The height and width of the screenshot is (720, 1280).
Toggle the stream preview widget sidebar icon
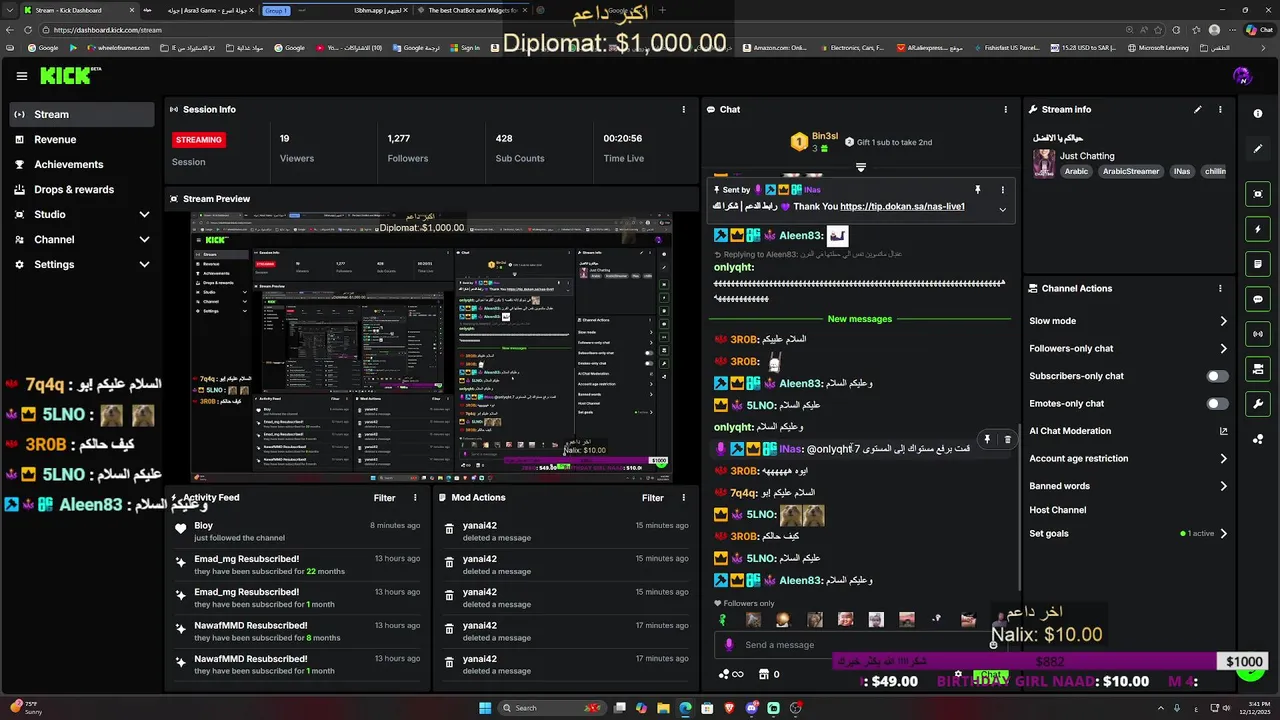point(1258,194)
